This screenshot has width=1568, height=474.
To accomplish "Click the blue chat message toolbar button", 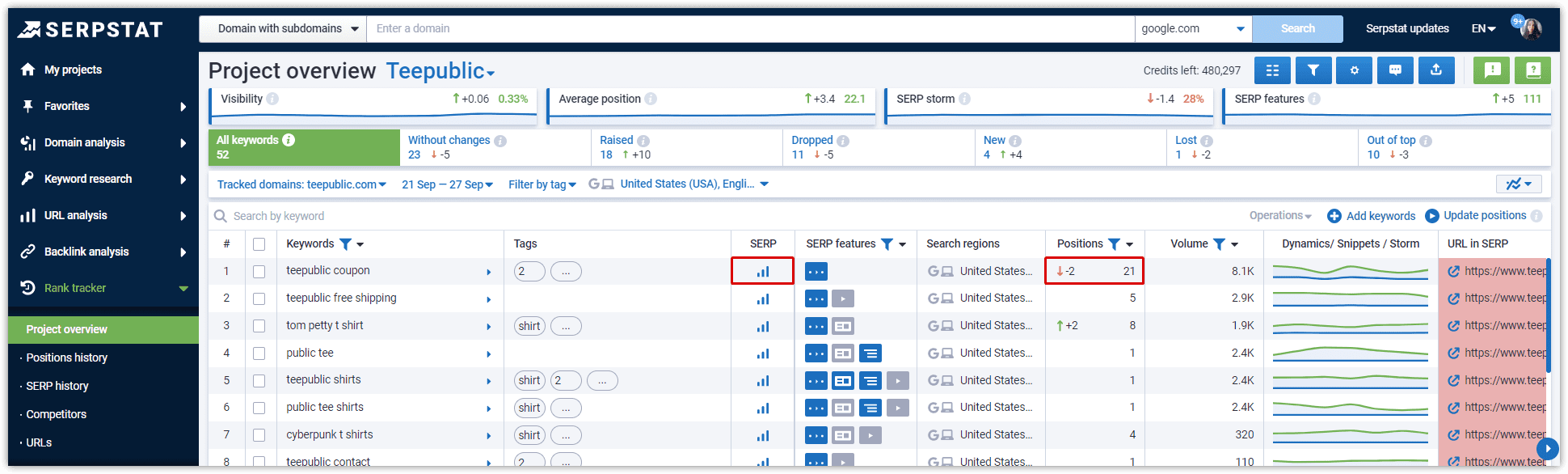I will click(1395, 70).
